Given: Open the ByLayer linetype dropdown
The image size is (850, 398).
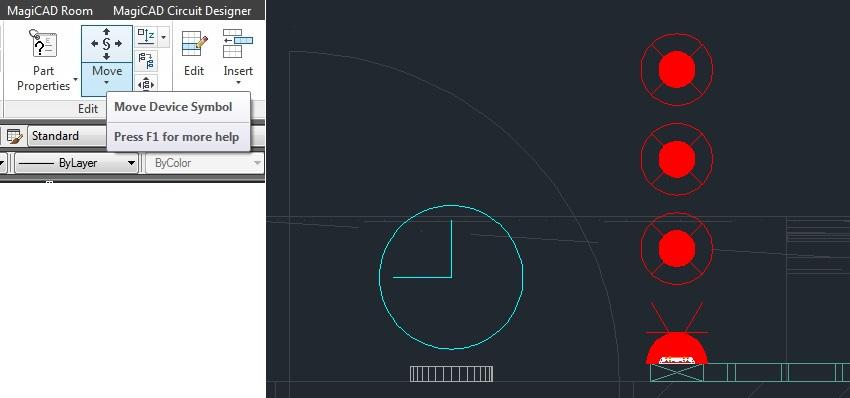Looking at the screenshot, I should pos(76,163).
